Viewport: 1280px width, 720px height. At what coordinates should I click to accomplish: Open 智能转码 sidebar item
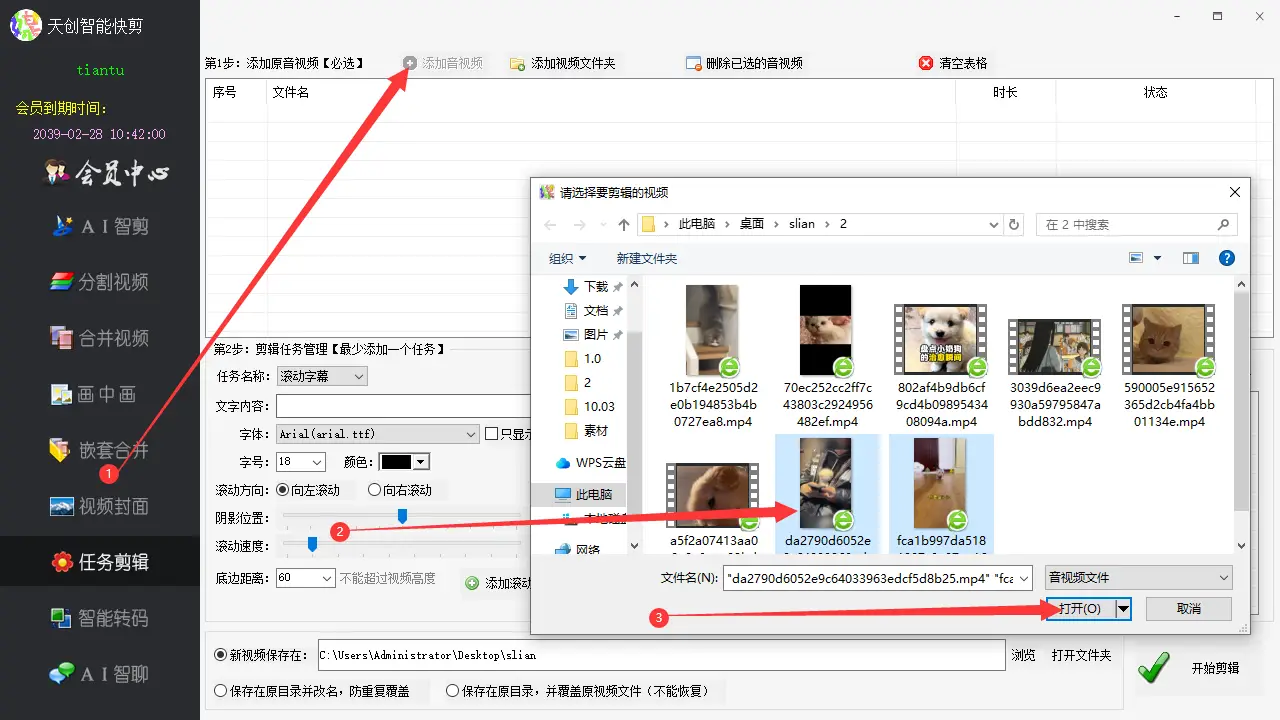100,618
